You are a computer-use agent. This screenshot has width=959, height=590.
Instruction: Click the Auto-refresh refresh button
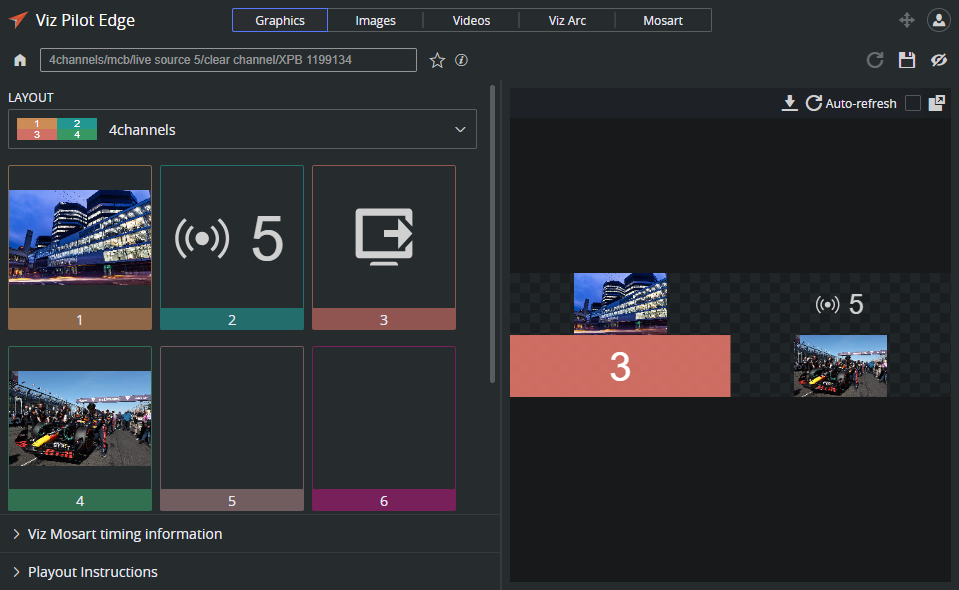tap(814, 103)
